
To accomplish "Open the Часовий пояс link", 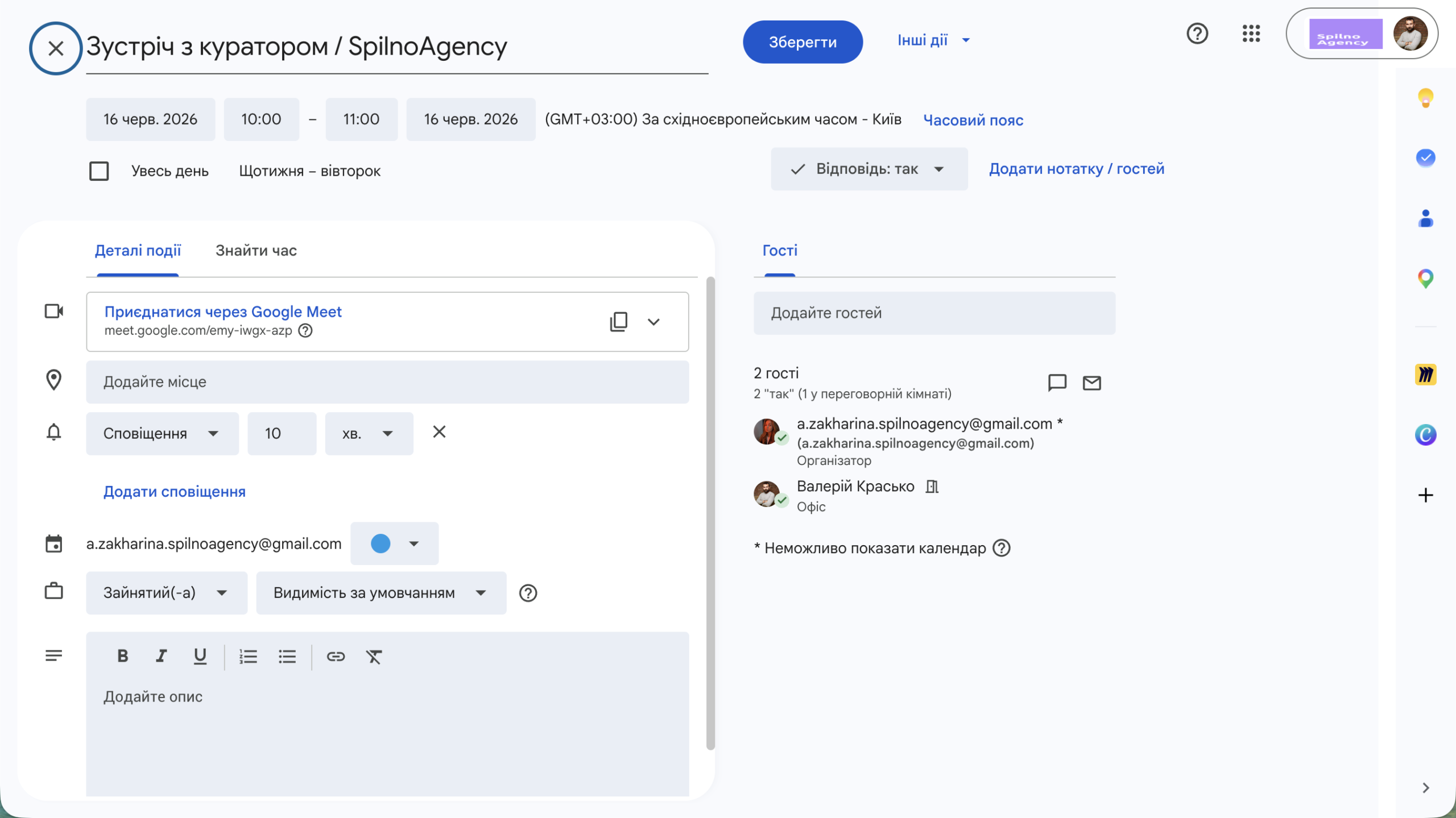I will pos(973,120).
